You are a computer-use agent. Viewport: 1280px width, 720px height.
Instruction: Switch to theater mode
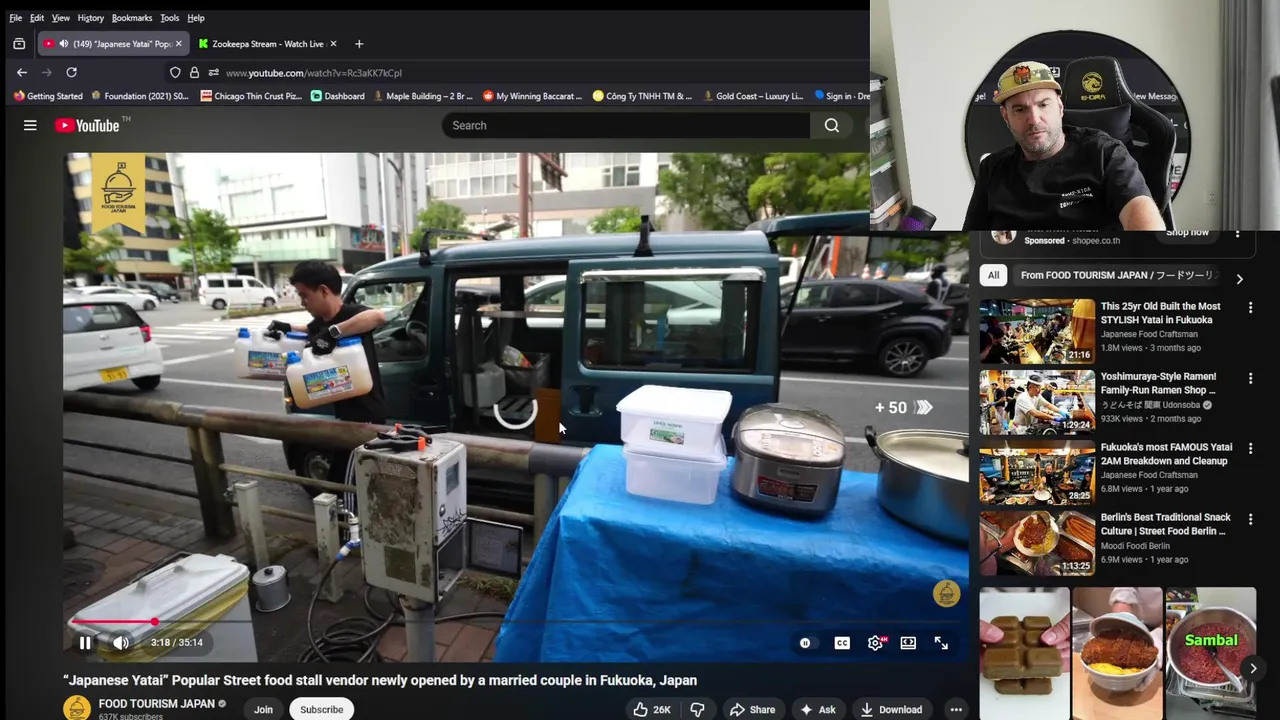[908, 643]
